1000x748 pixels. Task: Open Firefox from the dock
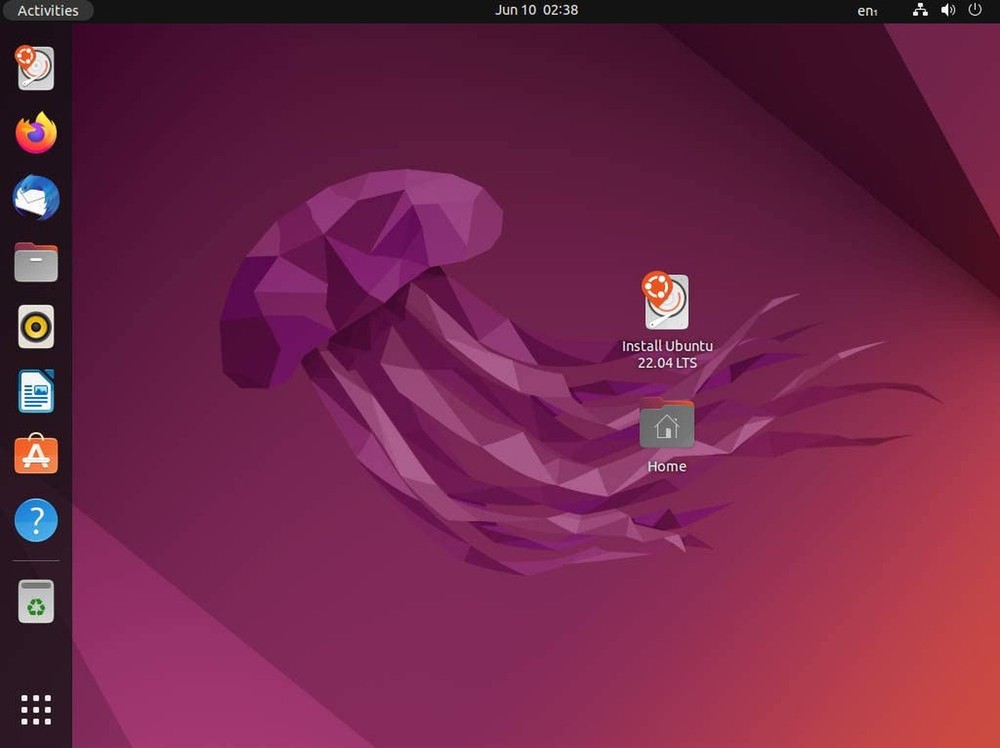pos(35,133)
